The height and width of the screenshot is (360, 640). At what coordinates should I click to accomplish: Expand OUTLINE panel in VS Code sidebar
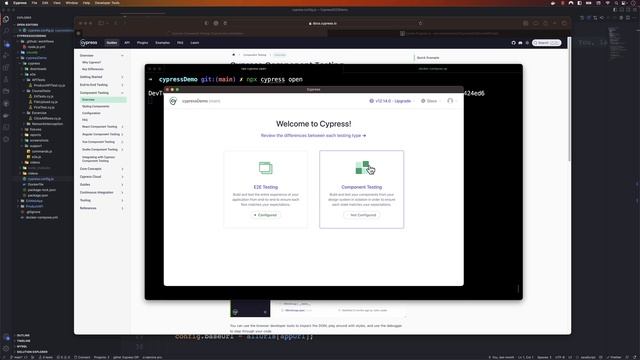pyautogui.click(x=23, y=336)
